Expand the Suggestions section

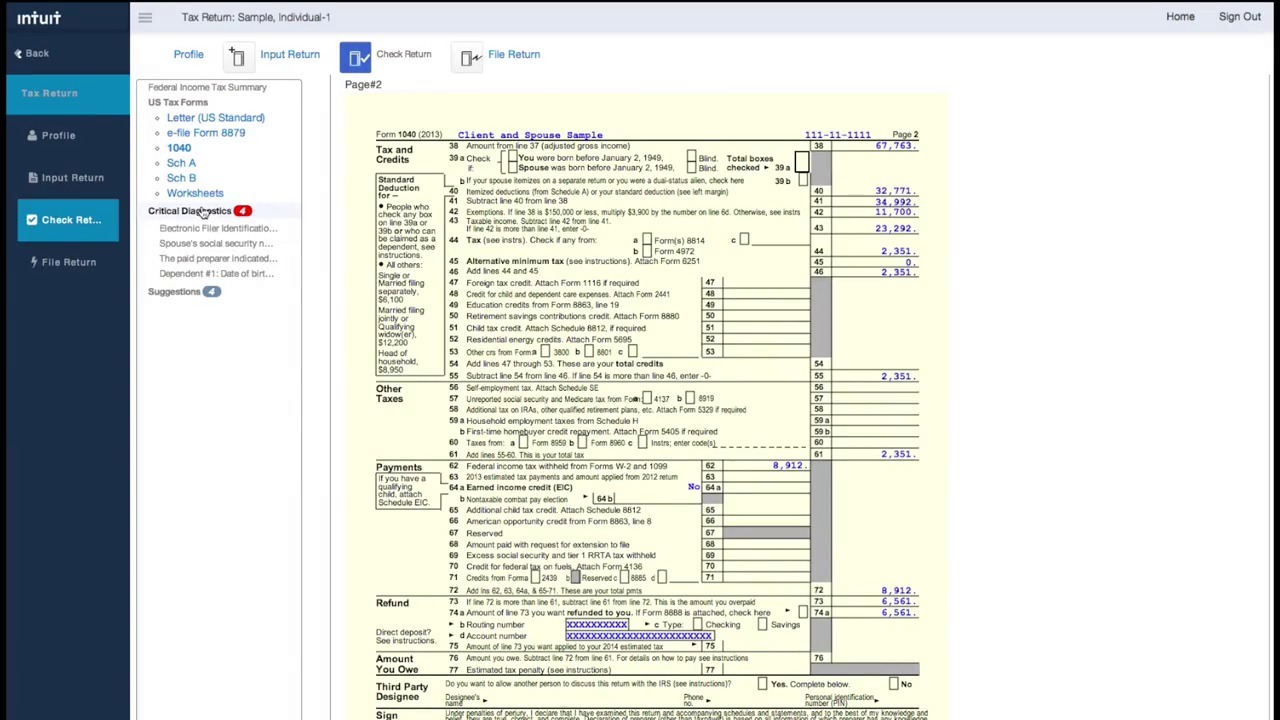(x=174, y=292)
